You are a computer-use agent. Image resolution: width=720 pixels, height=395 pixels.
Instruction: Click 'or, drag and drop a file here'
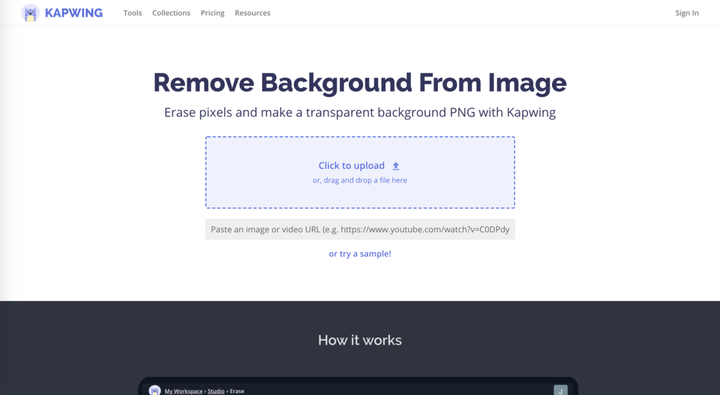pos(360,180)
